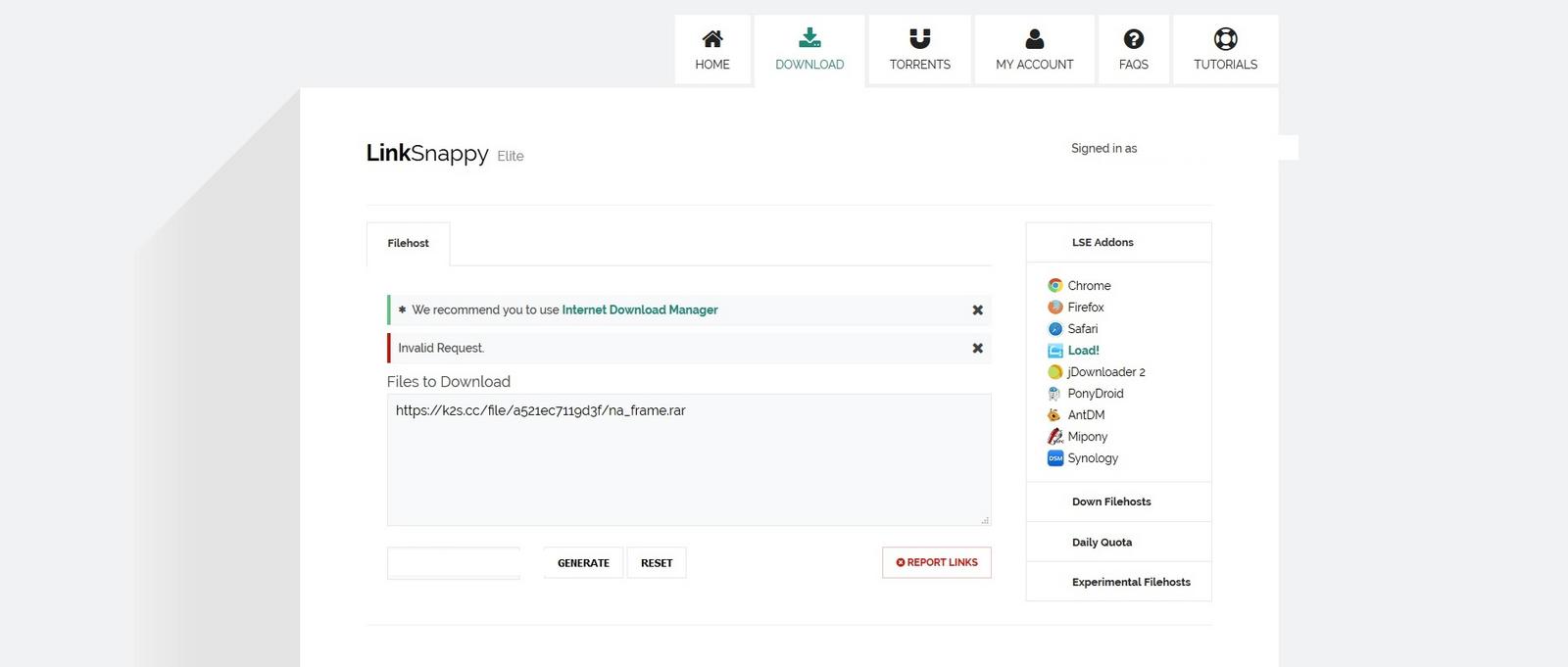1568x667 pixels.
Task: Open the FAQS menu label
Action: [x=1133, y=65]
